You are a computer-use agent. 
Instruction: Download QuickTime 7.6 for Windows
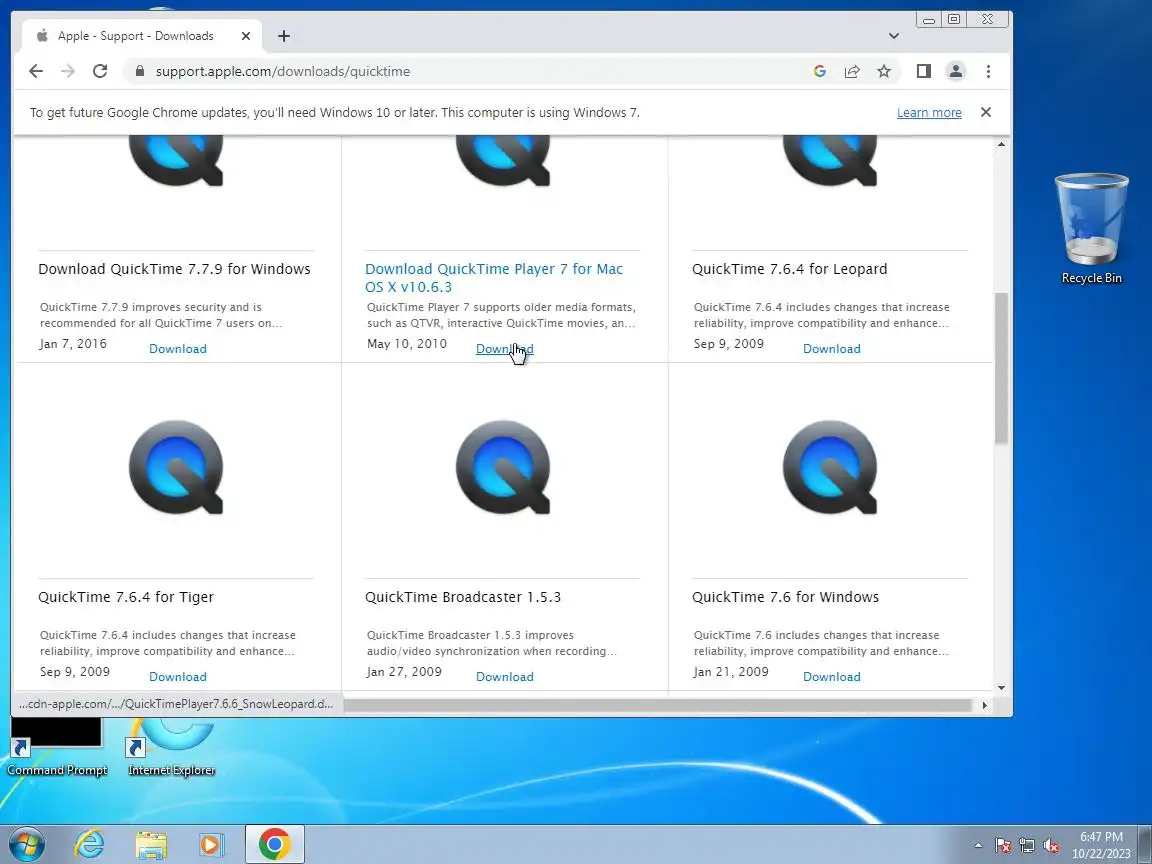point(832,677)
